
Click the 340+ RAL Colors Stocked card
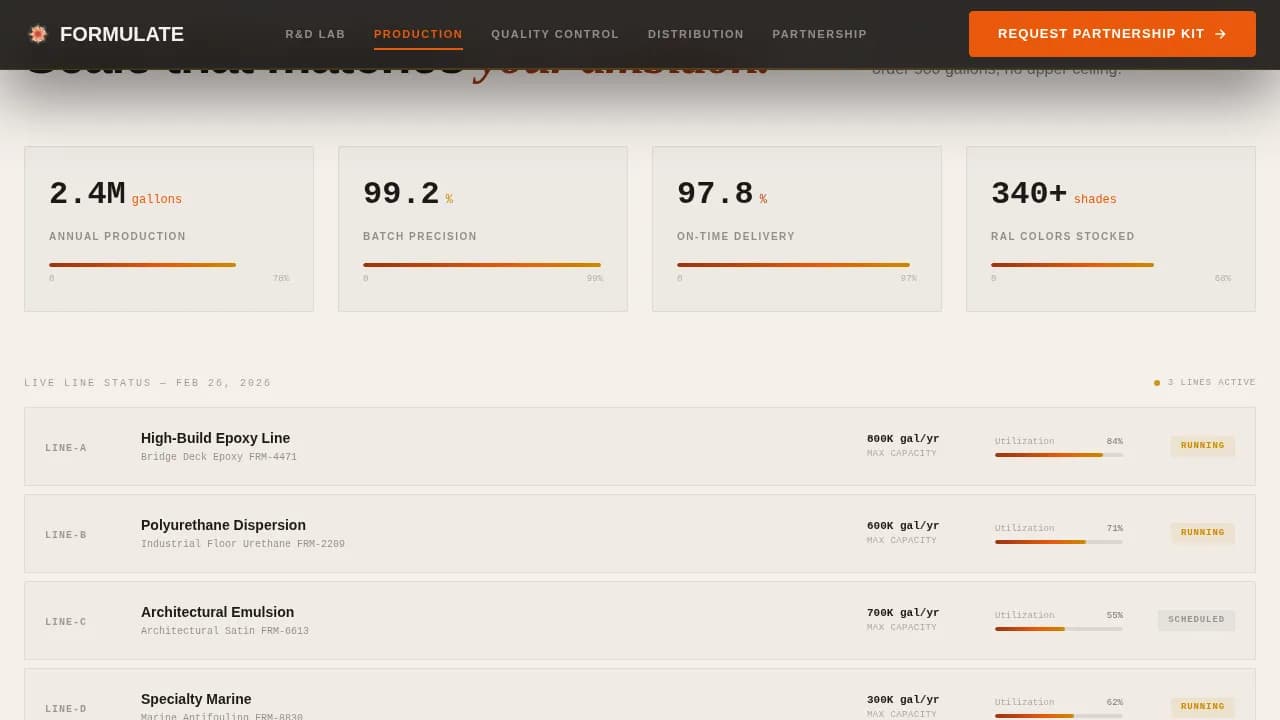click(1110, 229)
